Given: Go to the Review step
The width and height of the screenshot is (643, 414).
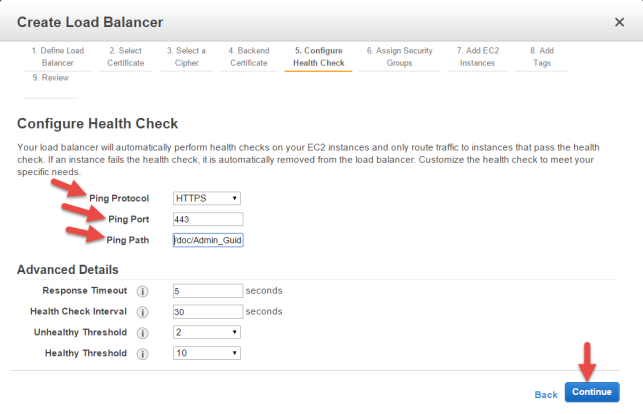Looking at the screenshot, I should pos(51,78).
